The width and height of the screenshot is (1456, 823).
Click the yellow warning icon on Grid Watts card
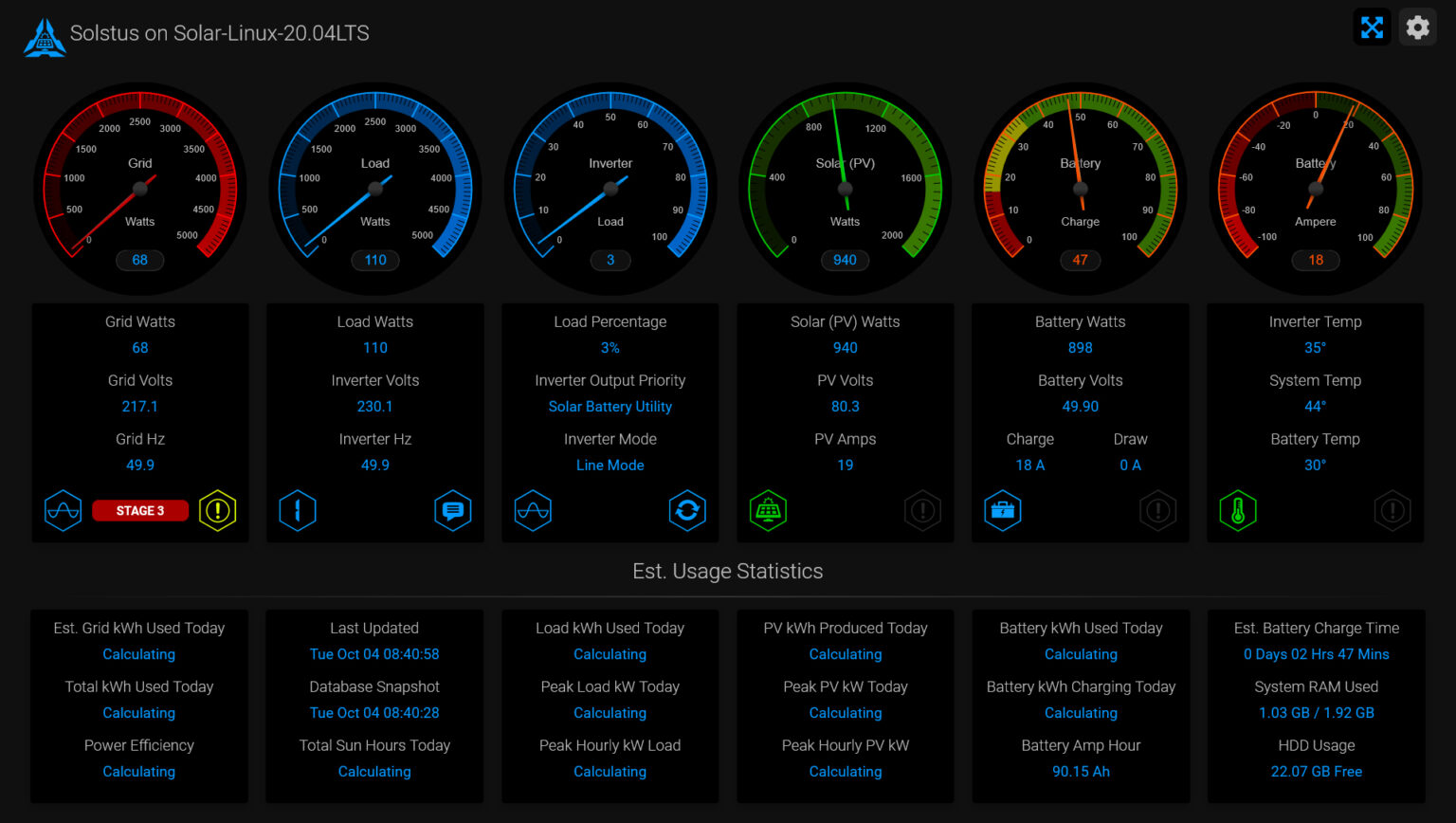[217, 510]
